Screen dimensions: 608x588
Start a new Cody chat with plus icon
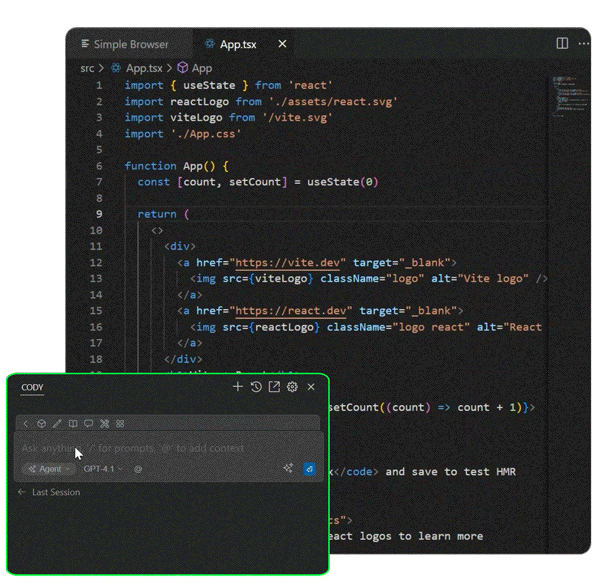pyautogui.click(x=237, y=387)
